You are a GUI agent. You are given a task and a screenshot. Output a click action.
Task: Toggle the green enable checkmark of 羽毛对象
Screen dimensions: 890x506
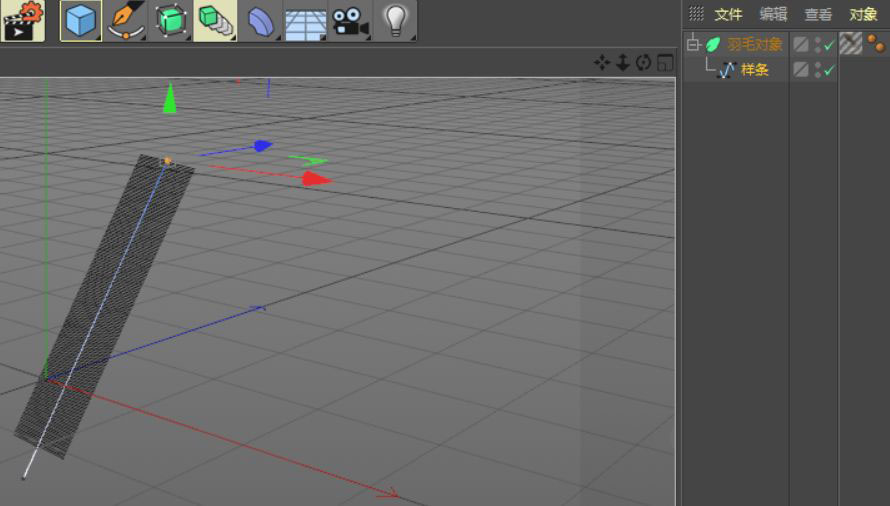click(829, 45)
